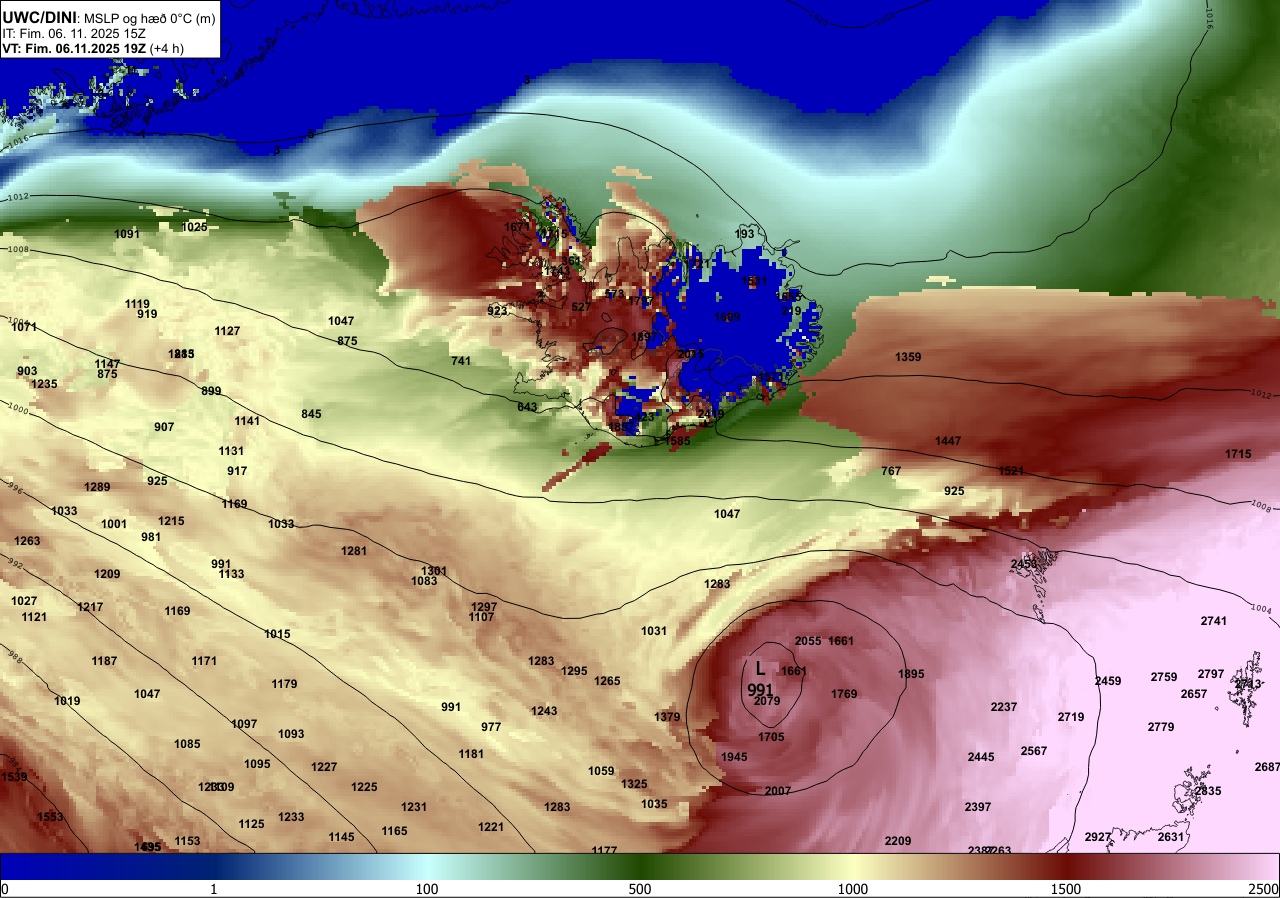This screenshot has width=1280, height=898.
Task: Click the height value 1031
Action: click(654, 631)
